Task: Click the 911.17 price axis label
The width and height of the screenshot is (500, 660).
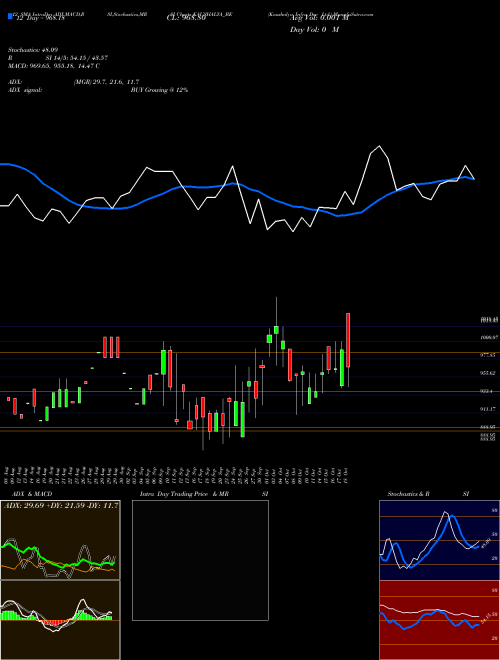Action: pyautogui.click(x=488, y=409)
